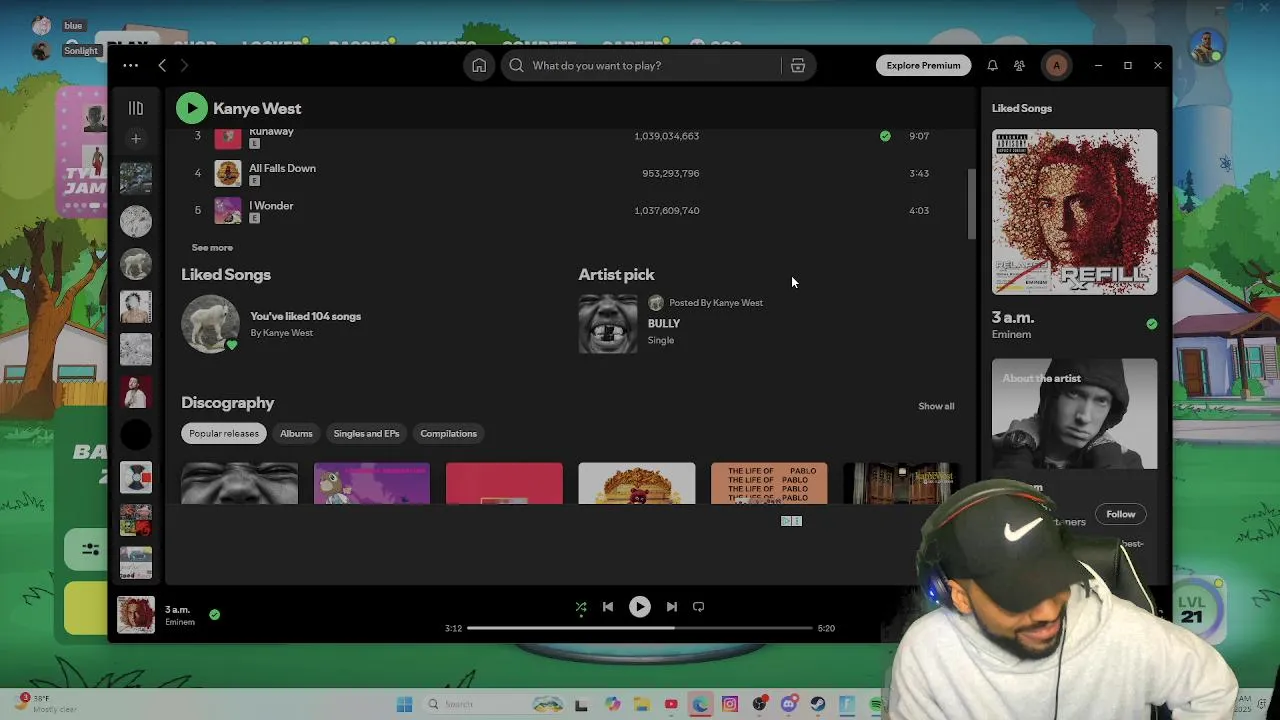Open the weather widget on taskbar
The height and width of the screenshot is (720, 1280).
(47, 703)
